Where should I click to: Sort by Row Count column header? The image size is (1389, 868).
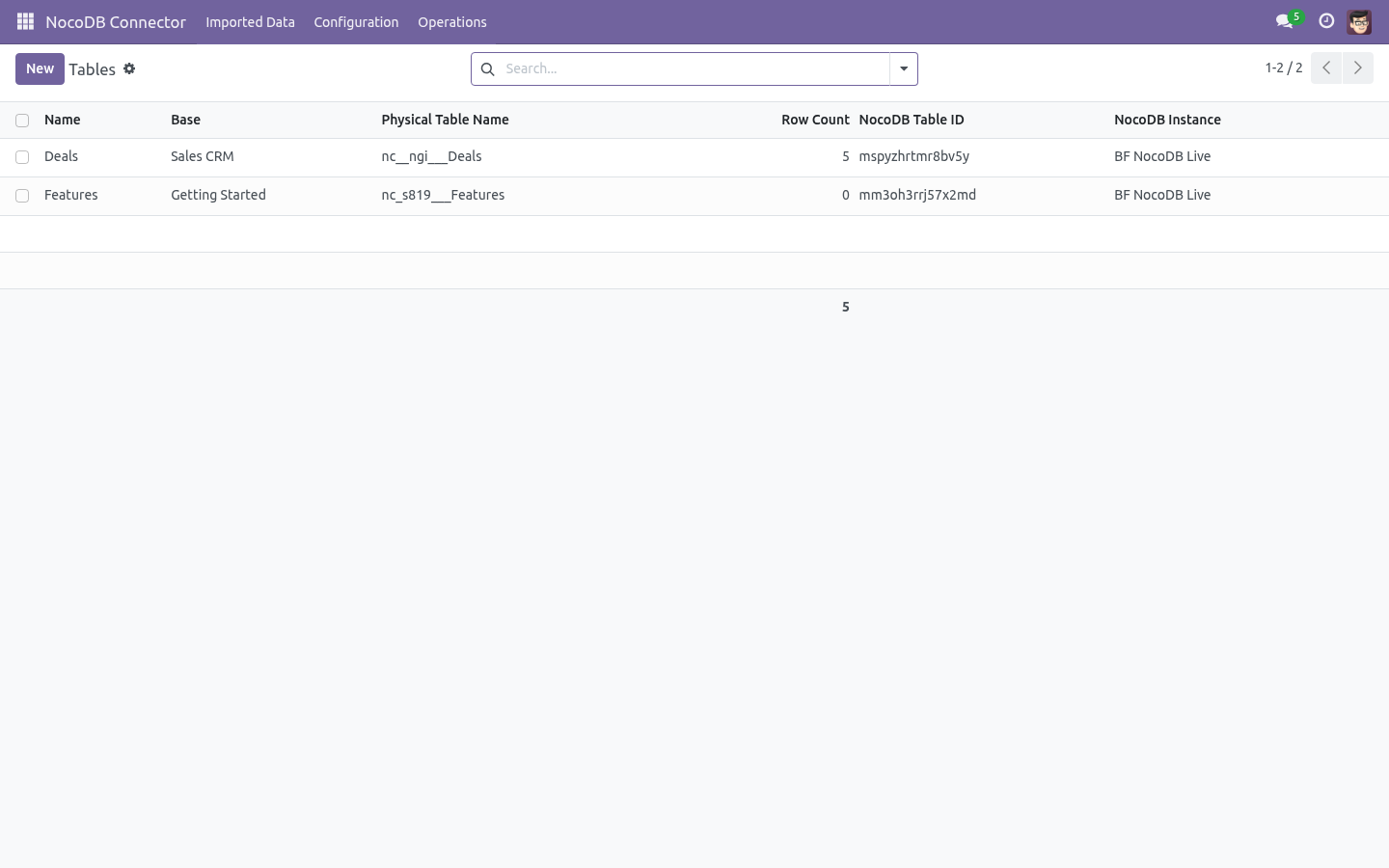coord(815,120)
